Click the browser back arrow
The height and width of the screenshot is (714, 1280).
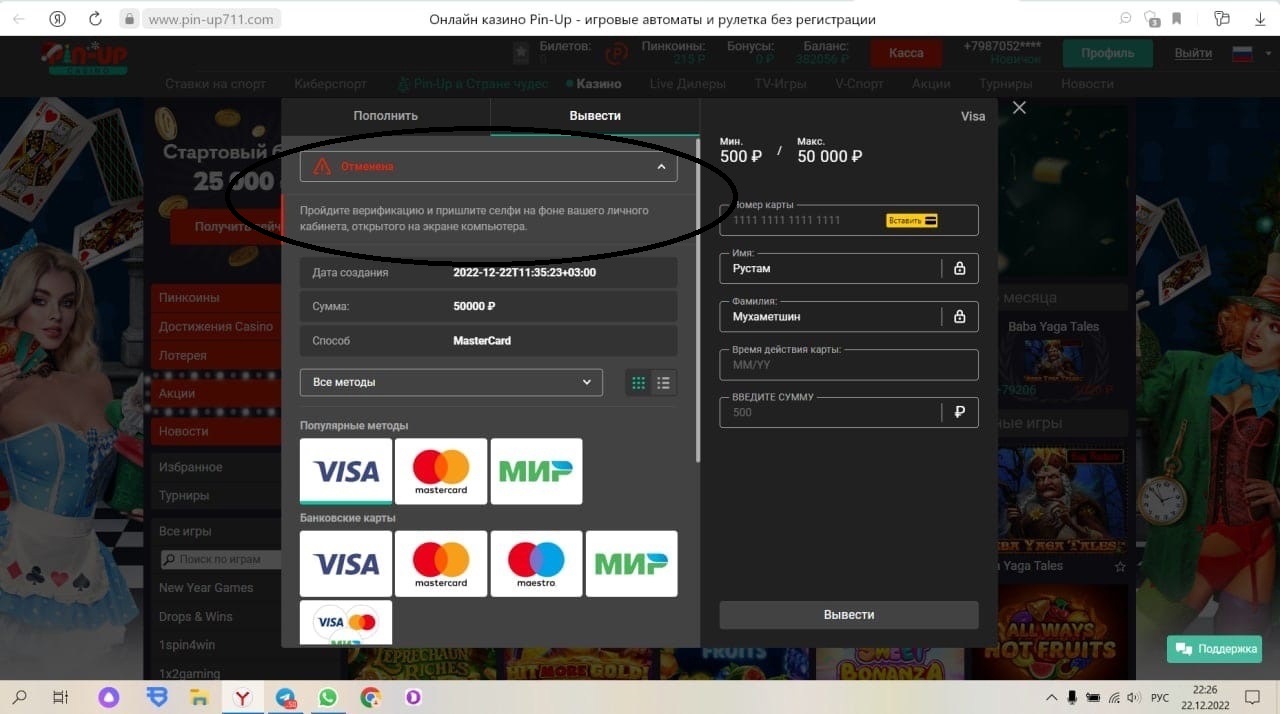pos(18,18)
